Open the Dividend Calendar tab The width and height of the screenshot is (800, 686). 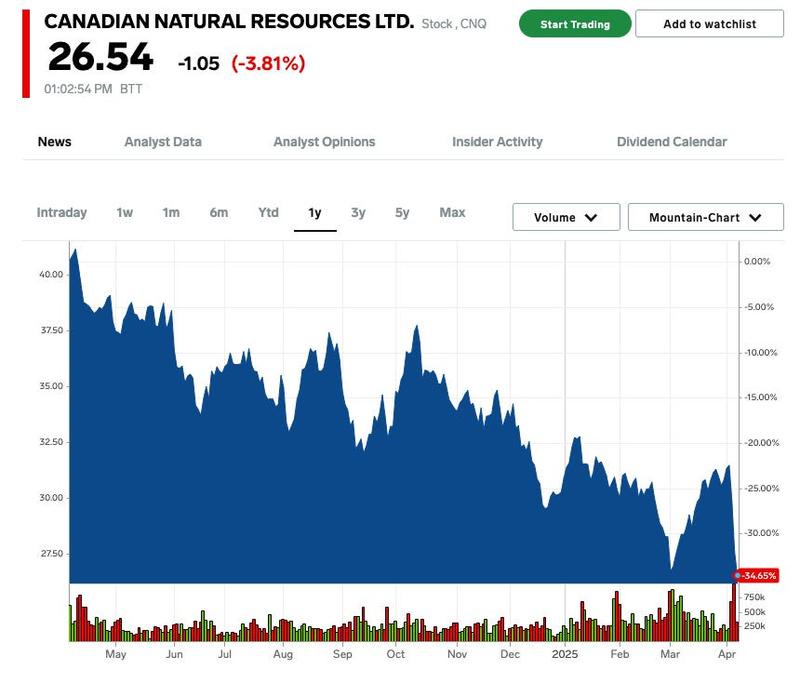[x=672, y=142]
